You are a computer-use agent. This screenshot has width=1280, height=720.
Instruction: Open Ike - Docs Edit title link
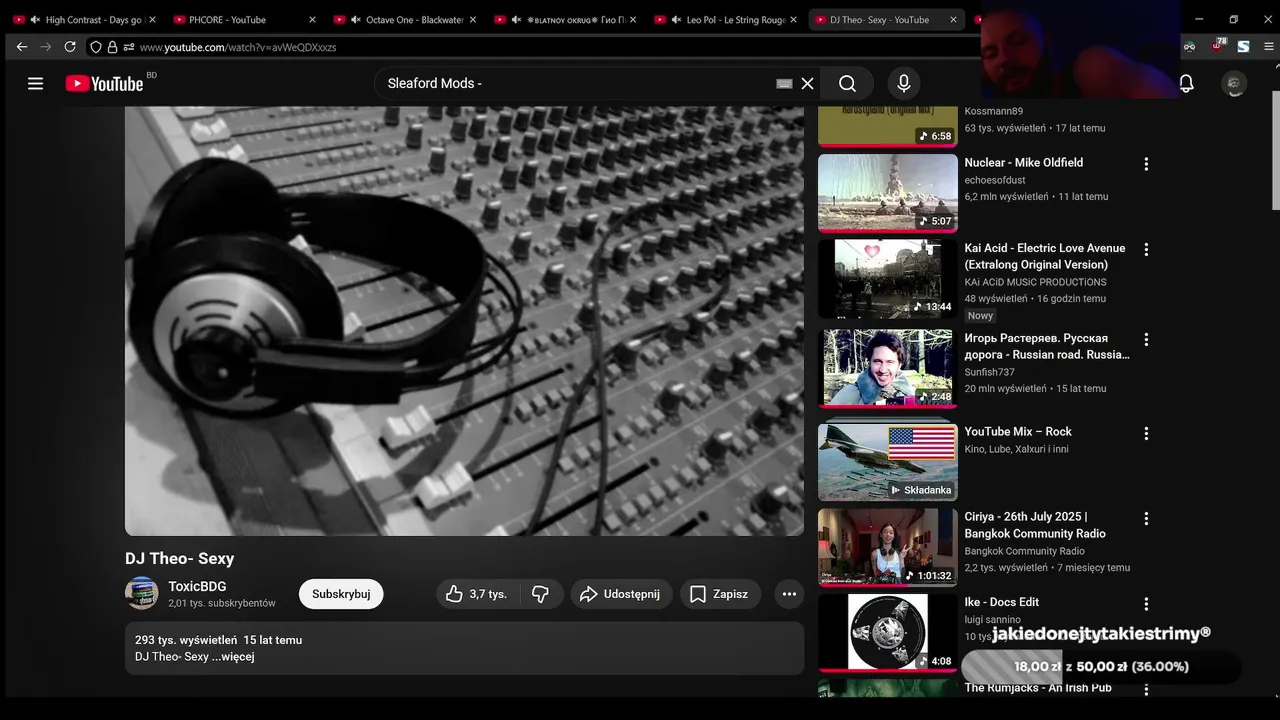pos(1001,602)
